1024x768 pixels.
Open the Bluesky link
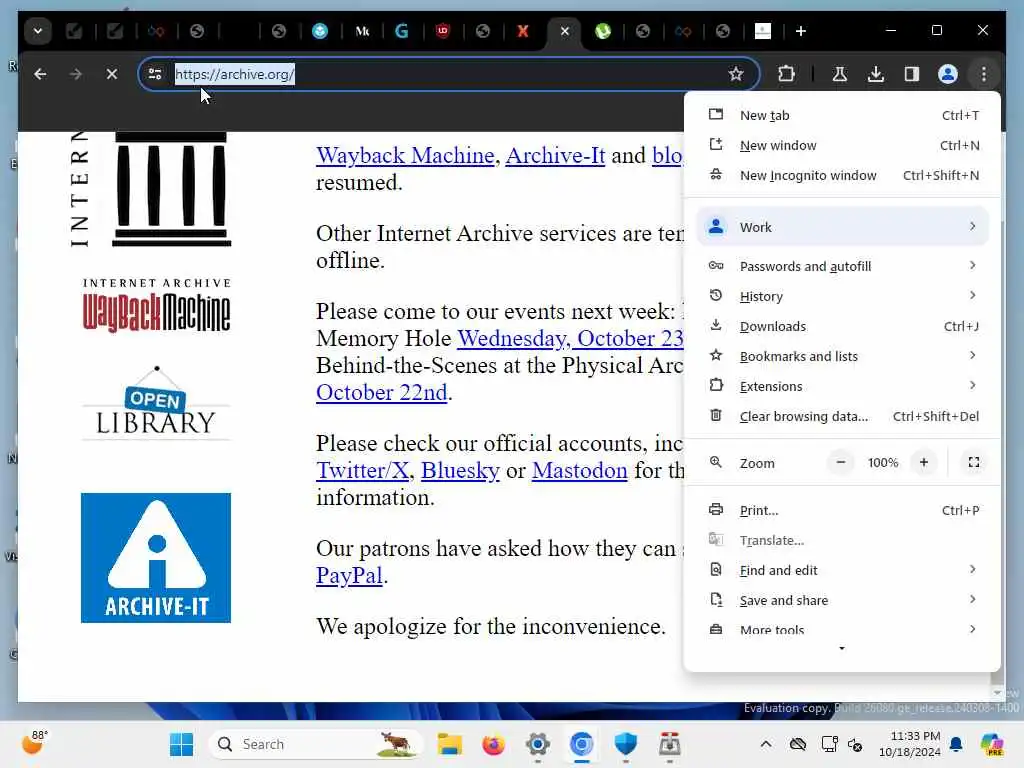click(x=460, y=470)
